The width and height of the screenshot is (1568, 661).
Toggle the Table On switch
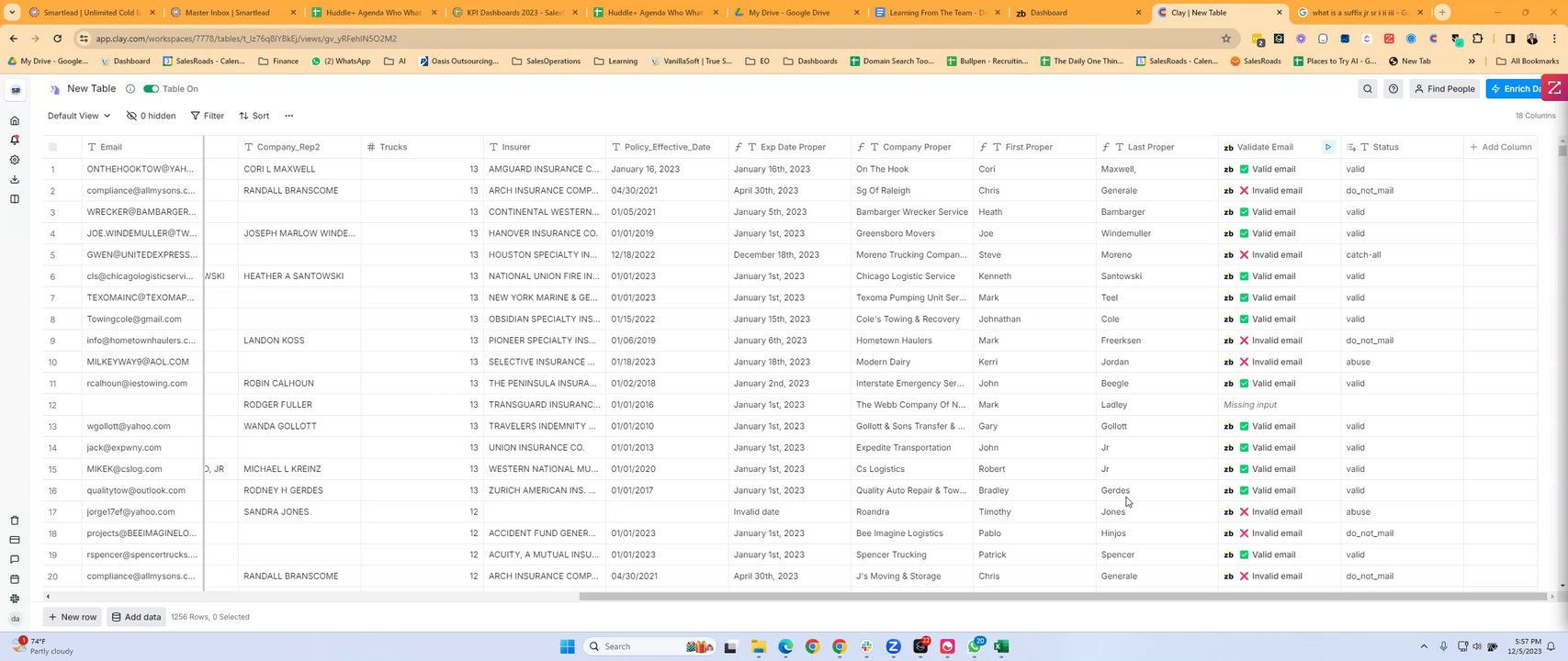point(151,89)
